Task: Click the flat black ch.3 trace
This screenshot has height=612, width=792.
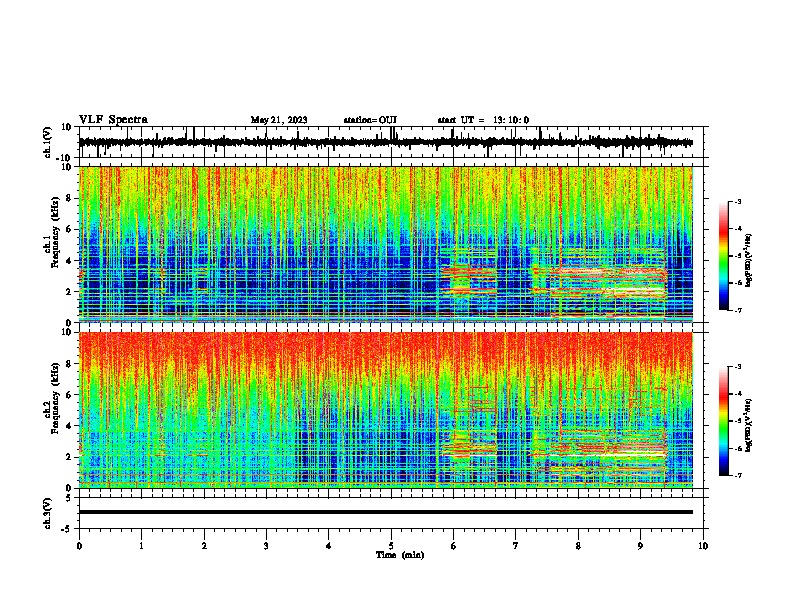Action: pyautogui.click(x=385, y=512)
